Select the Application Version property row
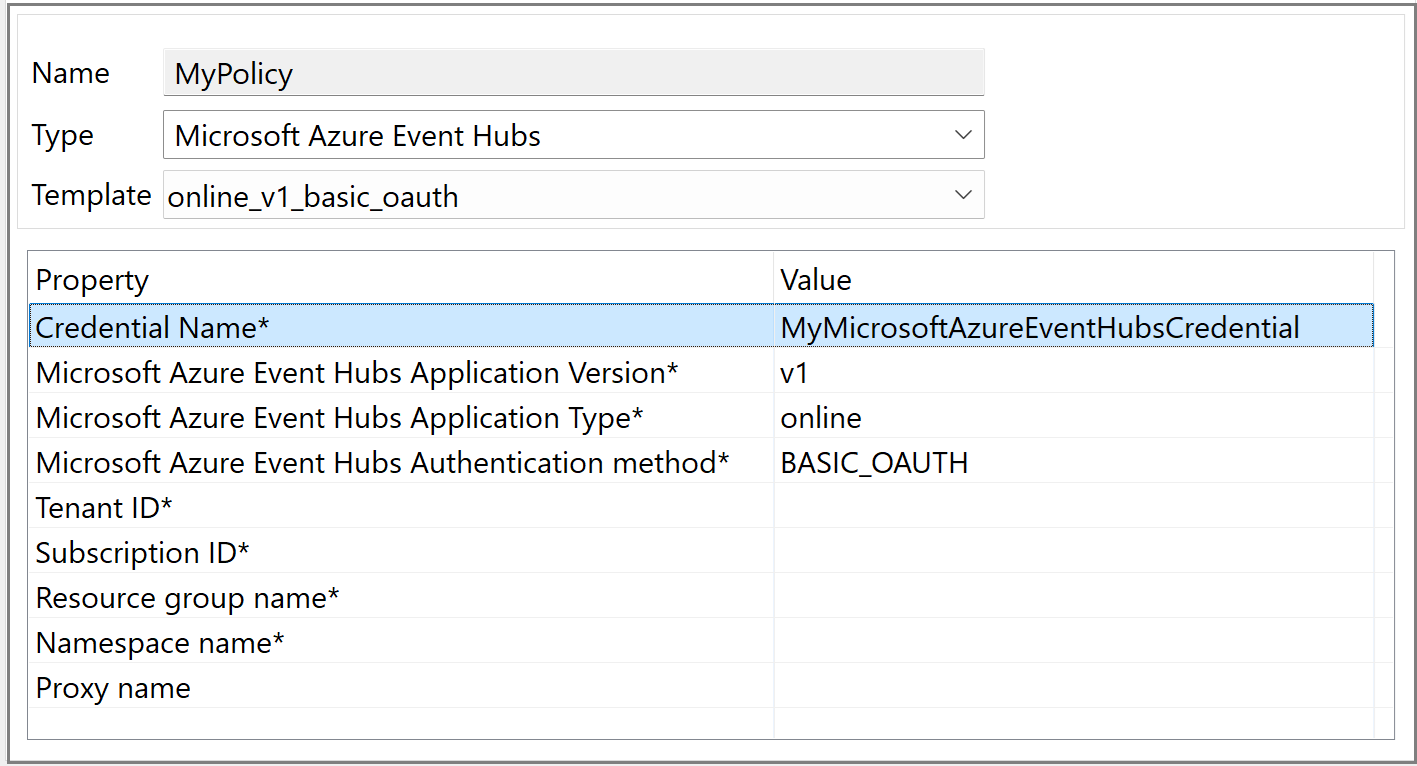The width and height of the screenshot is (1417, 766). [400, 373]
